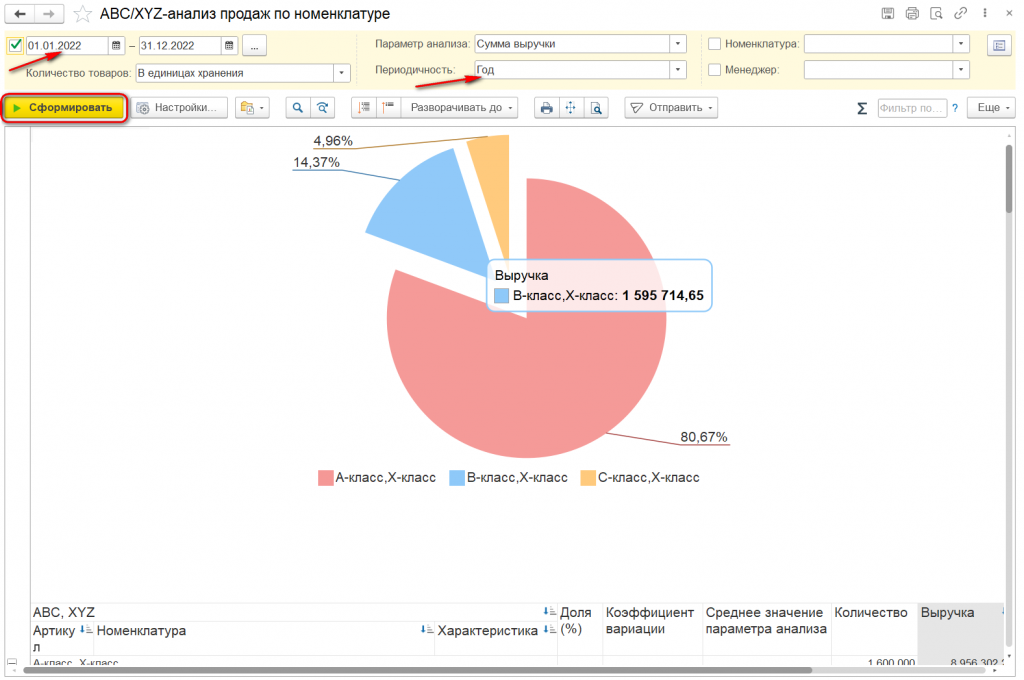The height and width of the screenshot is (680, 1024).
Task: Open the report variants dropdown icon
Action: click(x=252, y=108)
